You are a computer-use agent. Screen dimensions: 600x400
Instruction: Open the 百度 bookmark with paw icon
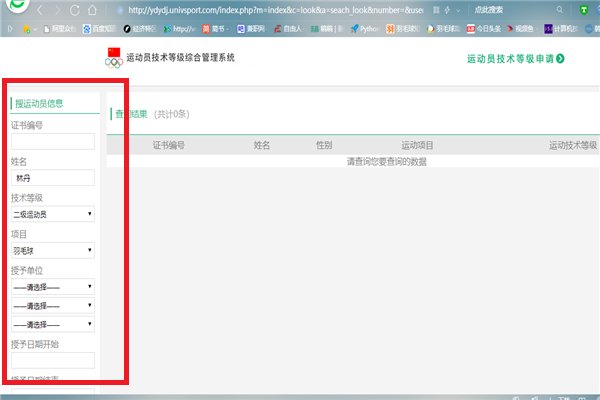tap(99, 29)
